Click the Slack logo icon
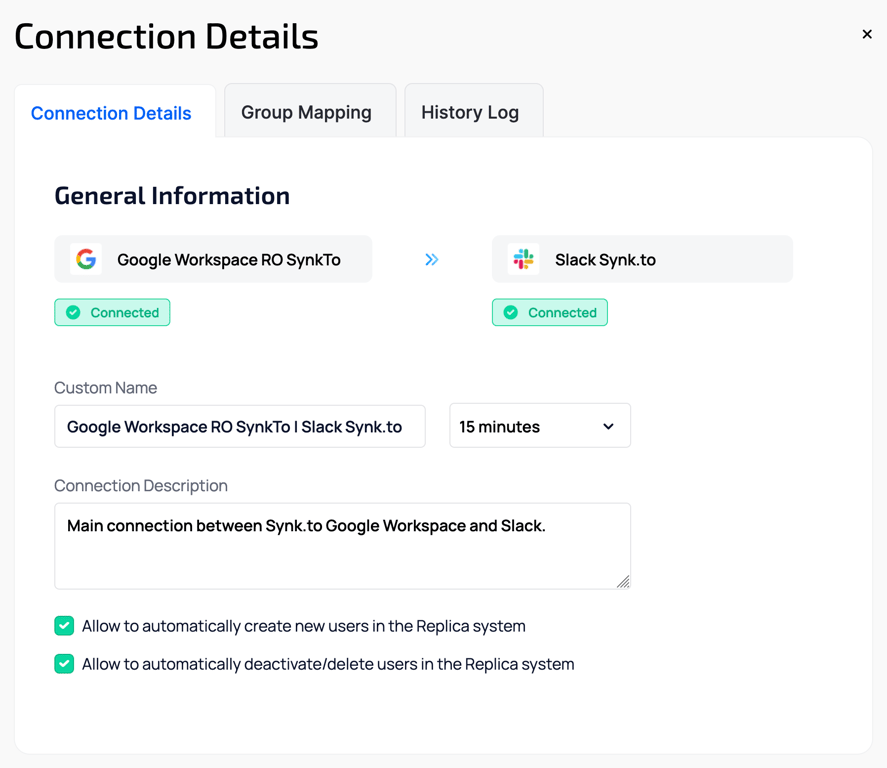Screen dimensions: 887x768 523,260
